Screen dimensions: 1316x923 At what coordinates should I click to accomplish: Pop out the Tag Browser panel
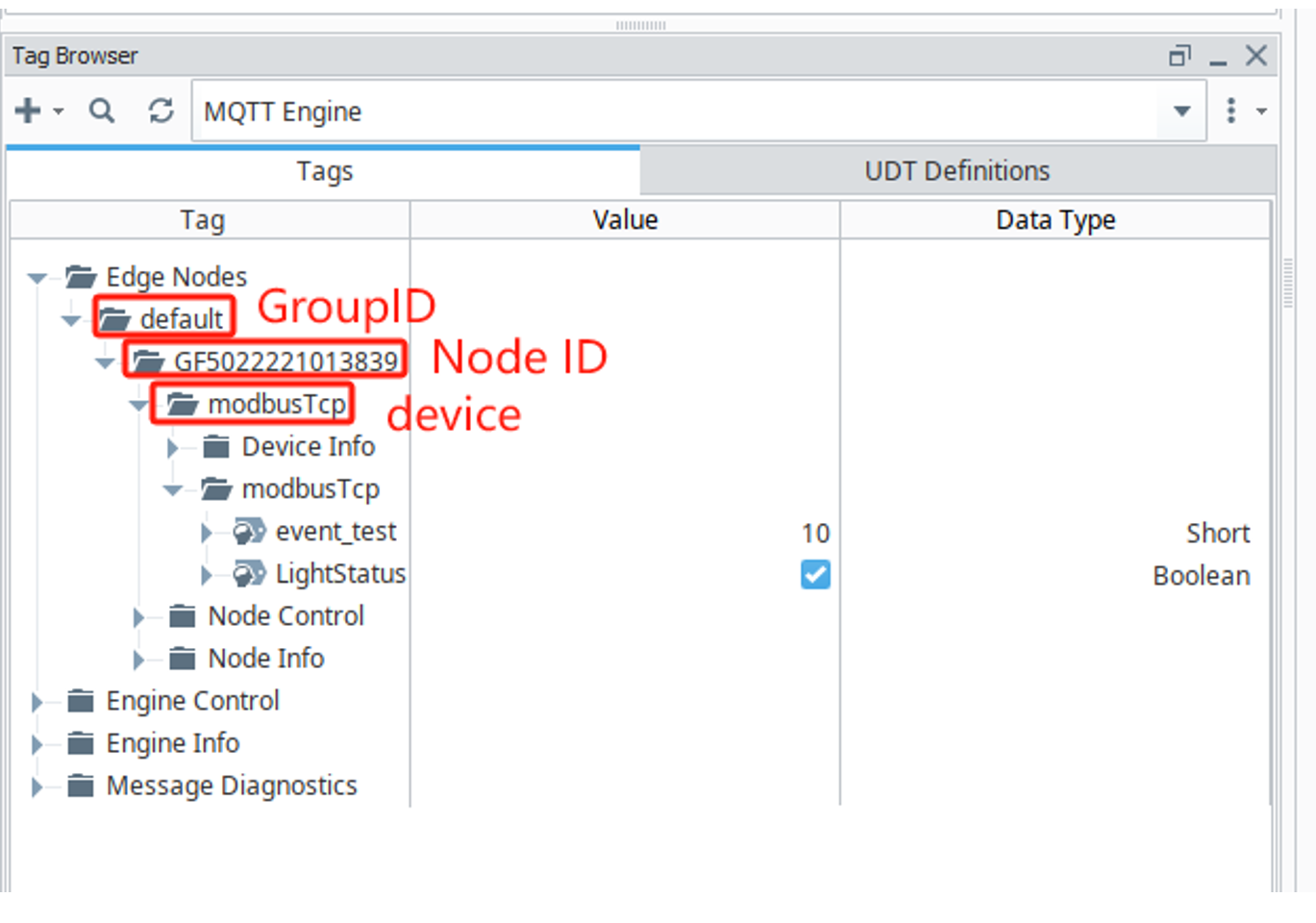pyautogui.click(x=1179, y=56)
